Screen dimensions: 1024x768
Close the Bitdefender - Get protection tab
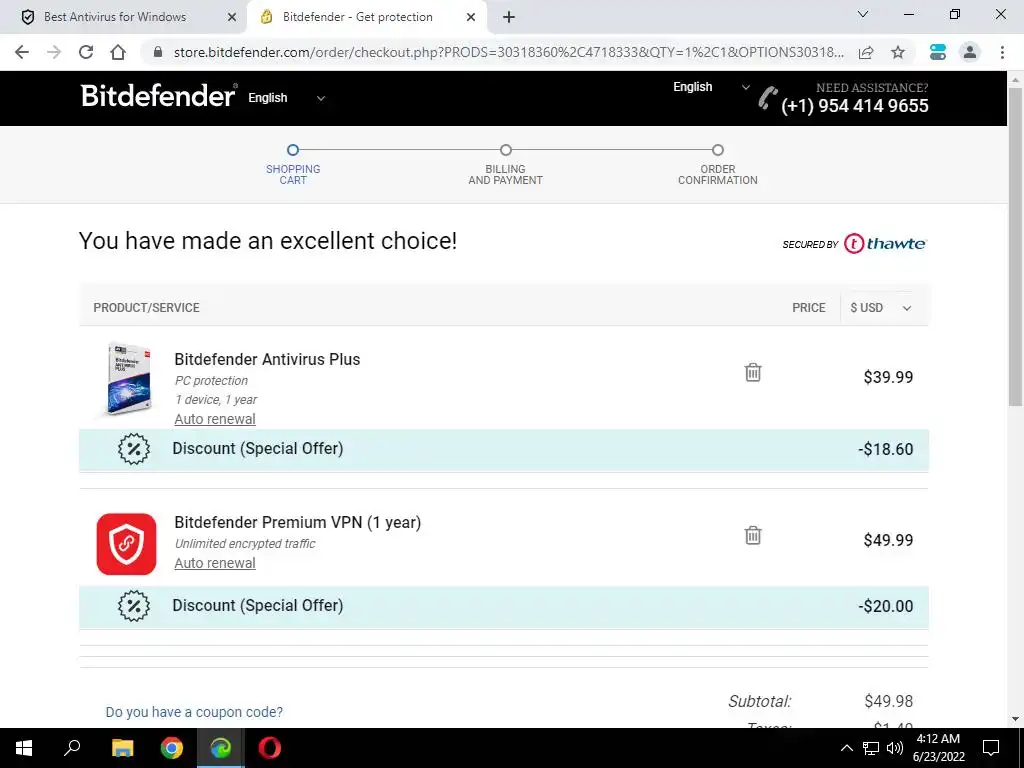click(x=470, y=17)
